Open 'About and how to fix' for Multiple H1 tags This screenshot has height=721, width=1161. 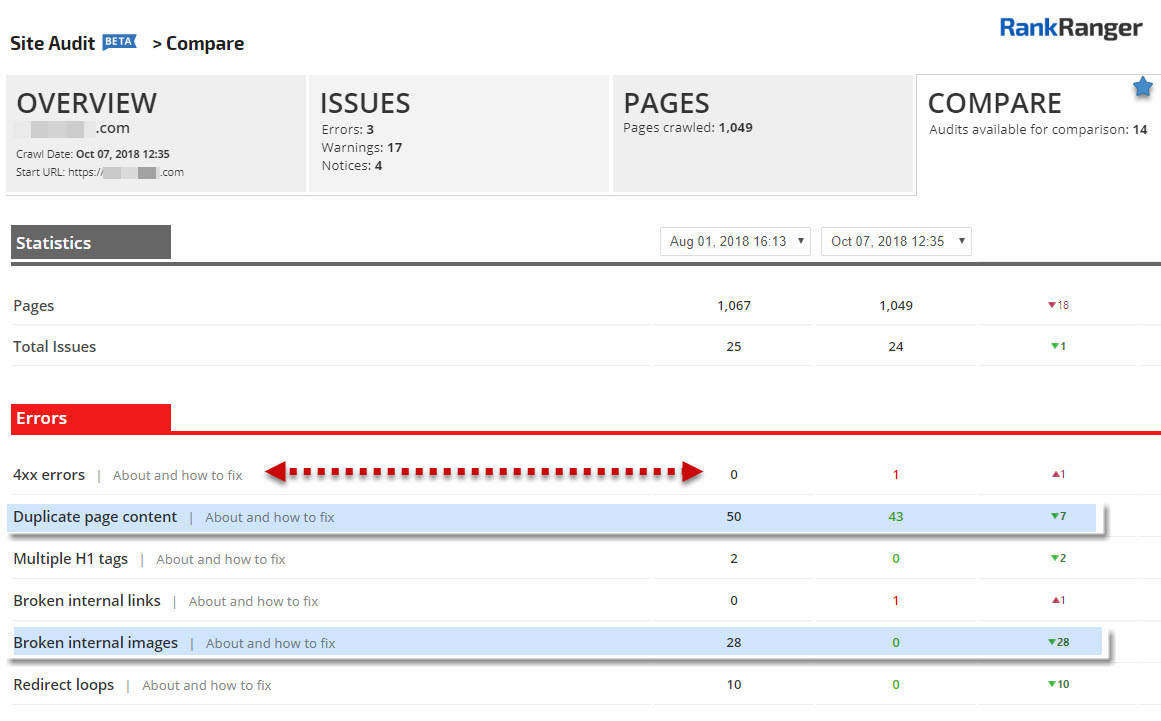220,560
